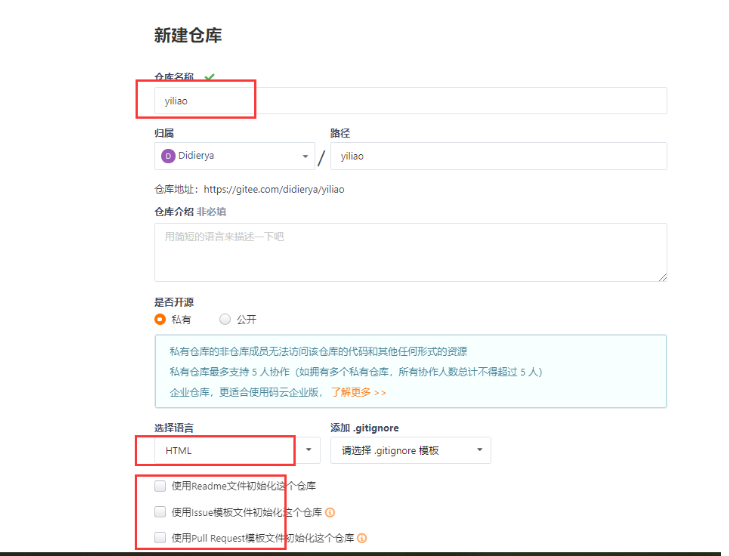
Task: Enable initialize repository with Readme file
Action: [x=160, y=486]
